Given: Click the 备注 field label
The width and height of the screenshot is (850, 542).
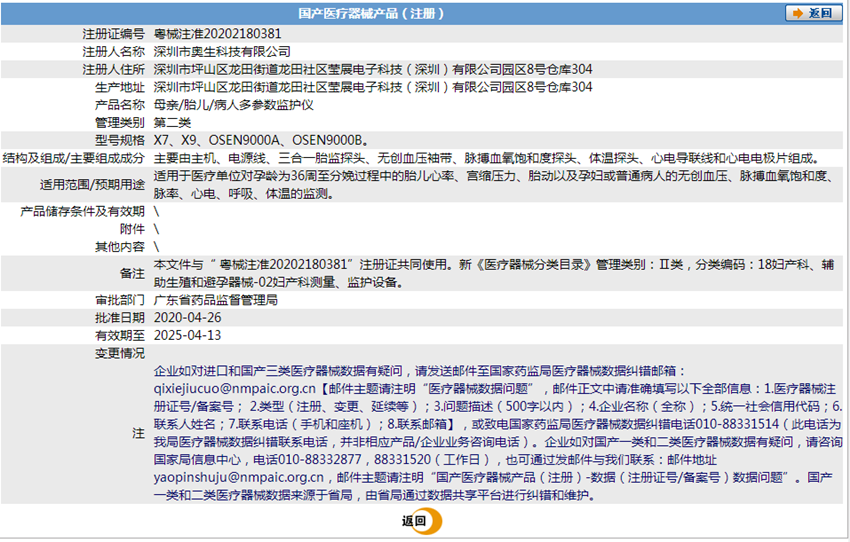Looking at the screenshot, I should (x=132, y=272).
